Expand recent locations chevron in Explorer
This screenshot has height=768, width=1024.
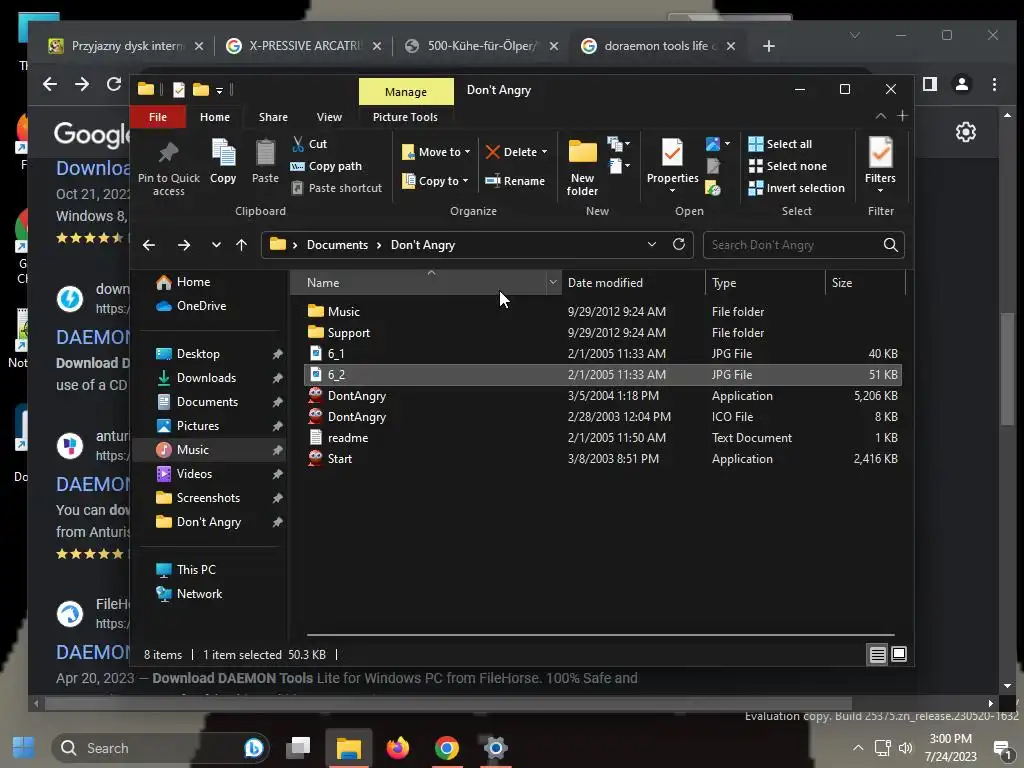click(216, 245)
